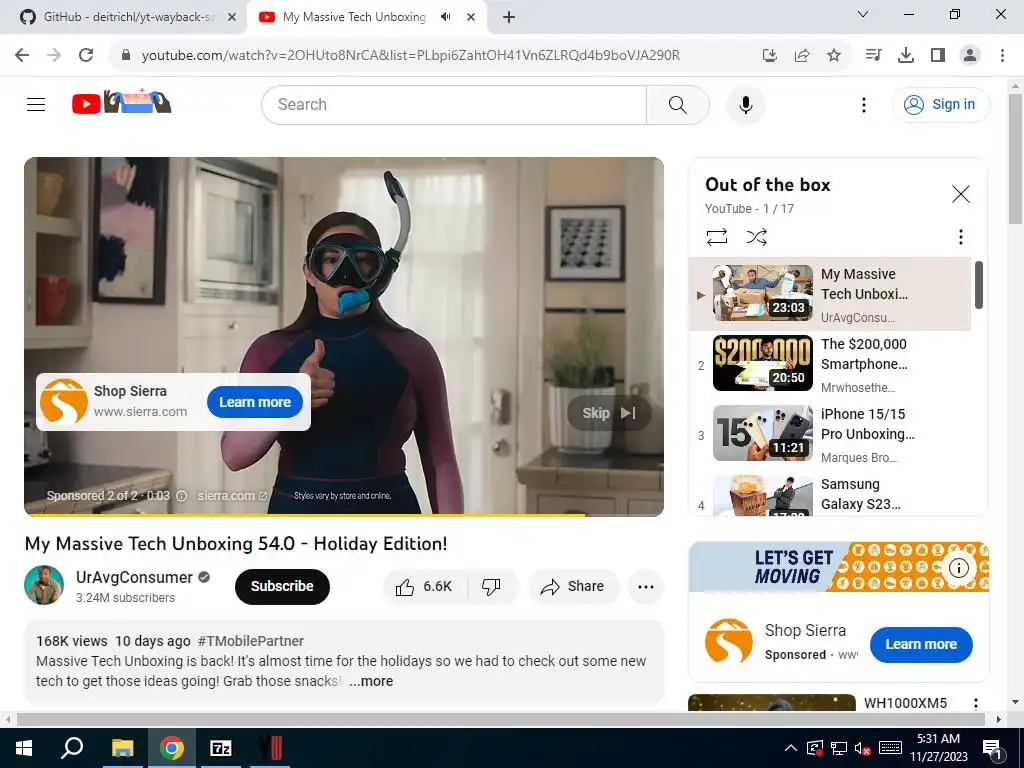The height and width of the screenshot is (768, 1024).
Task: Open YouTube settings three-dot menu in header
Action: [x=863, y=104]
